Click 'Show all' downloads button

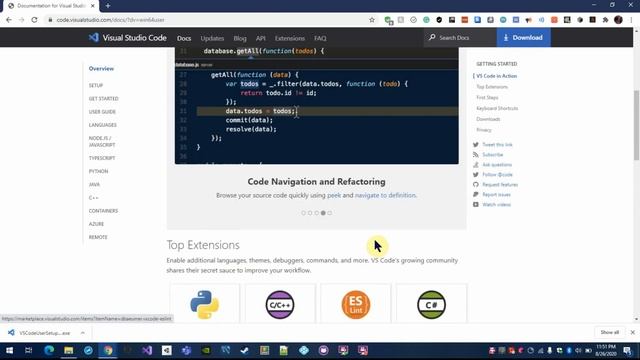(609, 332)
